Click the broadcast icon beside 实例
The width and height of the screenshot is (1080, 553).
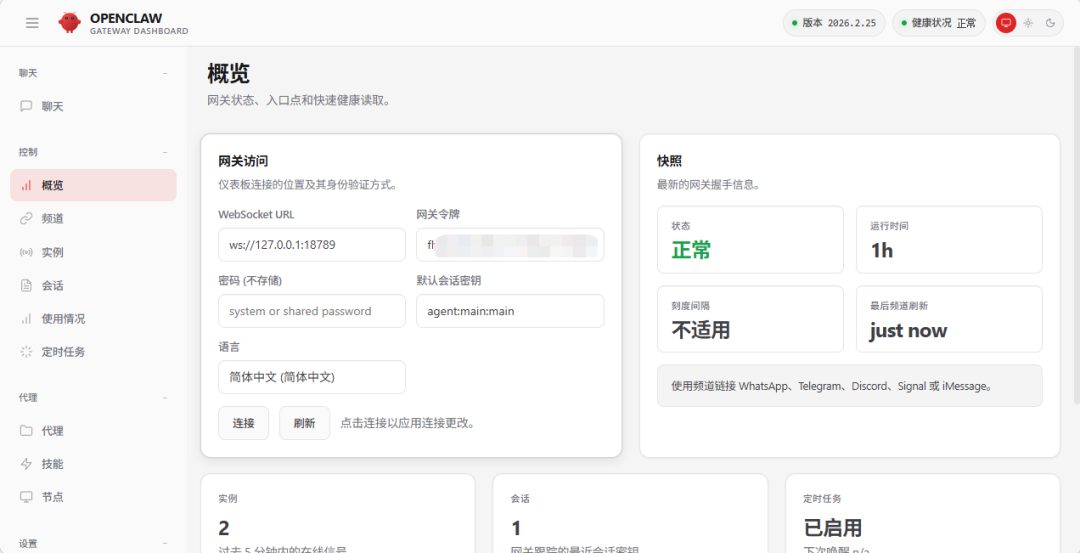click(26, 252)
